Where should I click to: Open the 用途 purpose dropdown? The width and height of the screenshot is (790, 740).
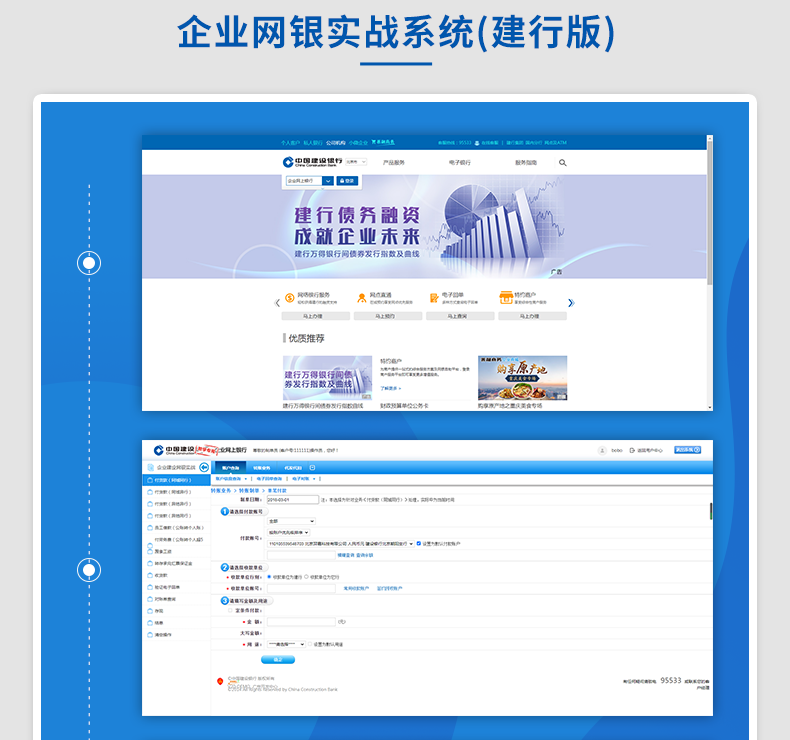coord(286,644)
